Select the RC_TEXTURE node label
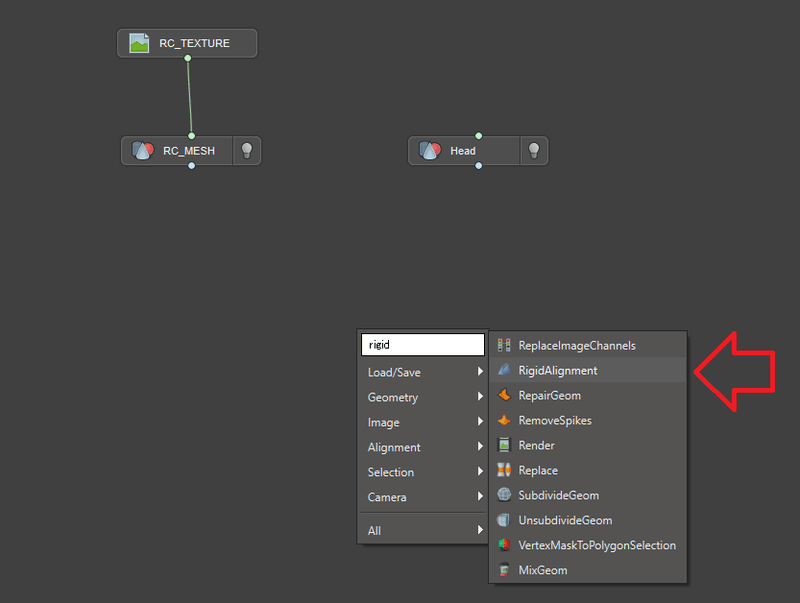The width and height of the screenshot is (800, 603). 194,43
